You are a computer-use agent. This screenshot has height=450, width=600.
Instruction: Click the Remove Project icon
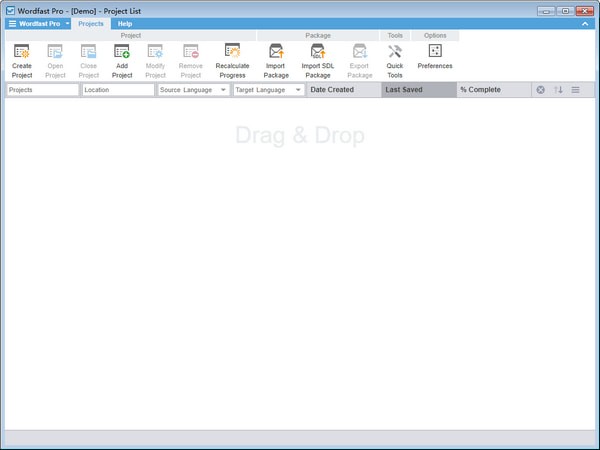click(191, 51)
